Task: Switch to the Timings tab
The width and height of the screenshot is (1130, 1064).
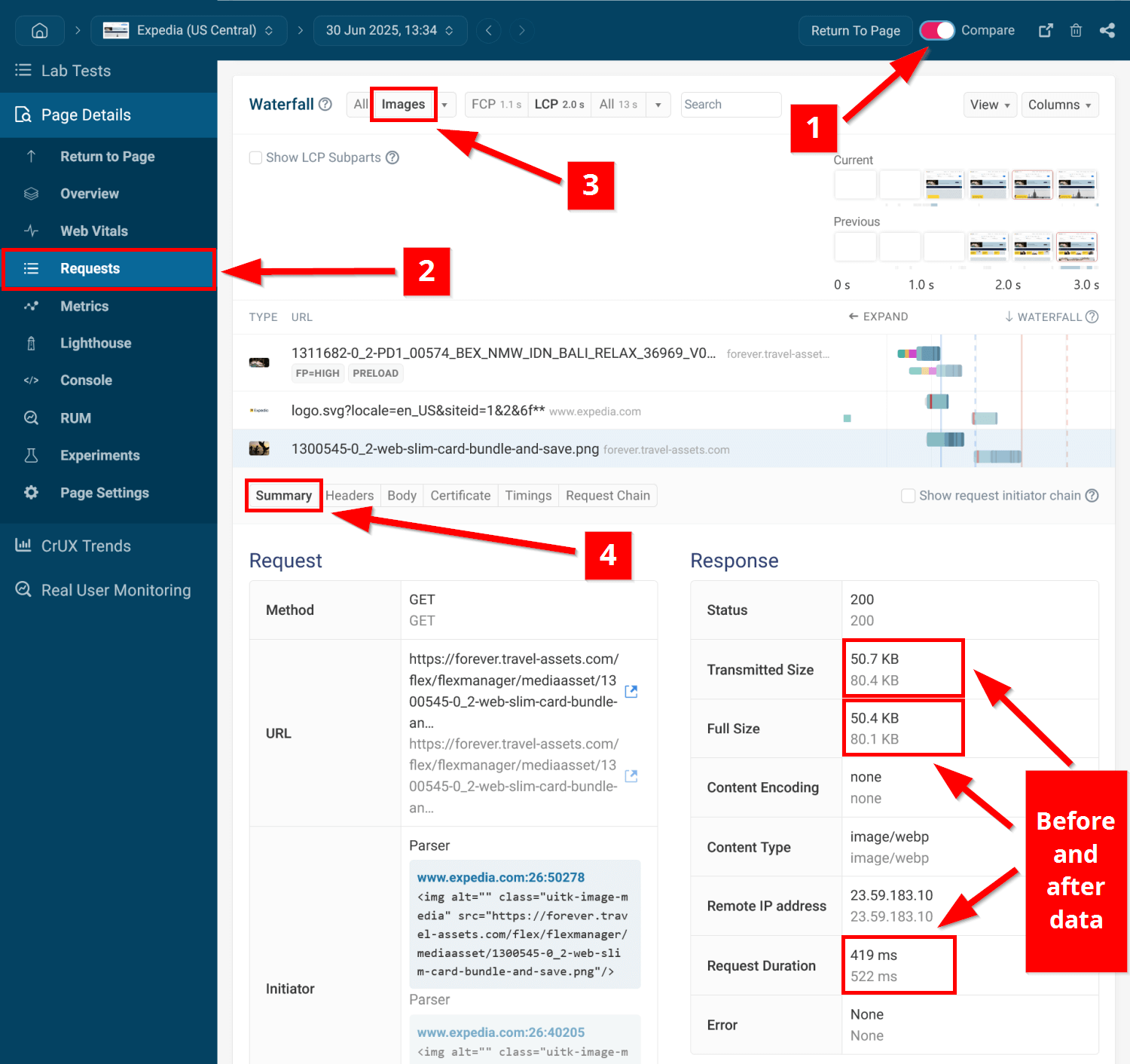Action: [528, 495]
